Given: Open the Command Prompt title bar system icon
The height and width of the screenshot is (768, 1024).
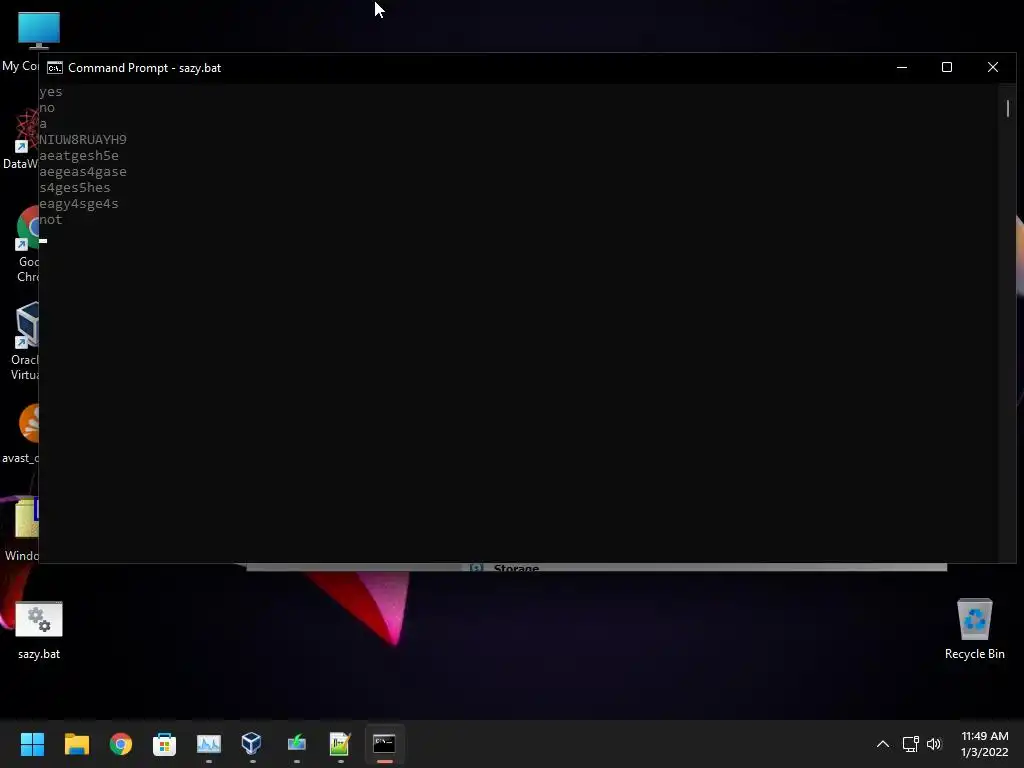Looking at the screenshot, I should click(55, 68).
